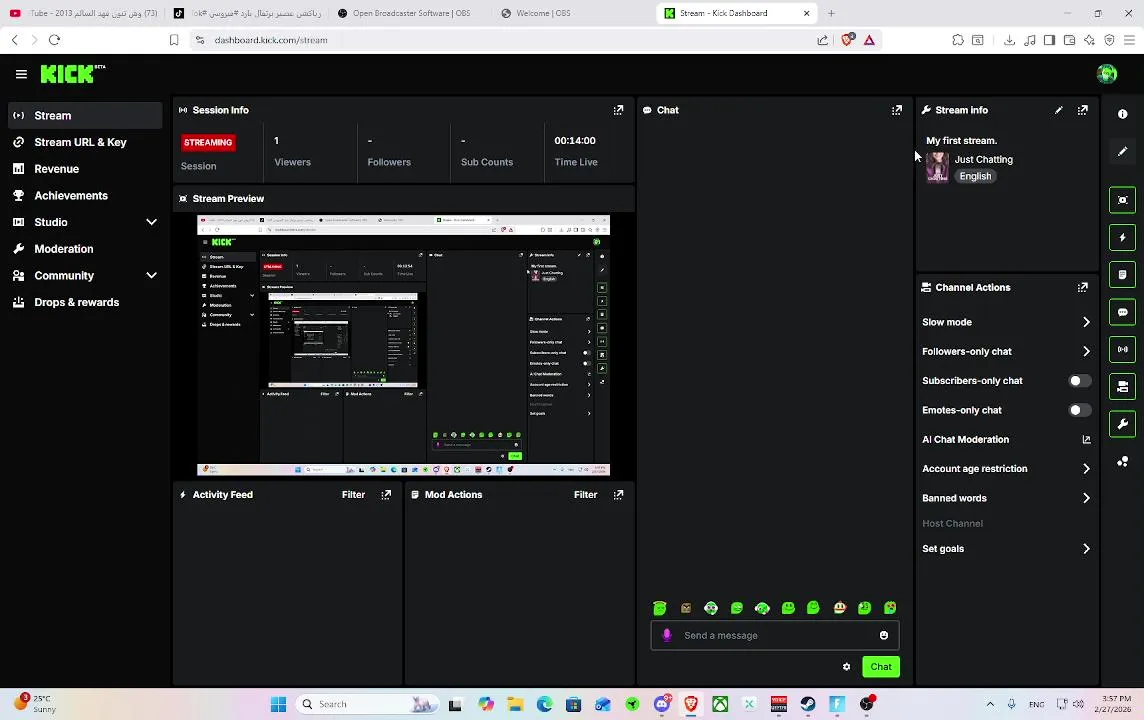1144x720 pixels.
Task: Open Mod Actions Filter
Action: tap(585, 495)
